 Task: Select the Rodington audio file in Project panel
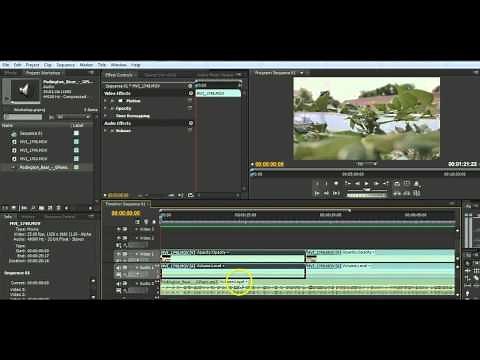click(44, 167)
